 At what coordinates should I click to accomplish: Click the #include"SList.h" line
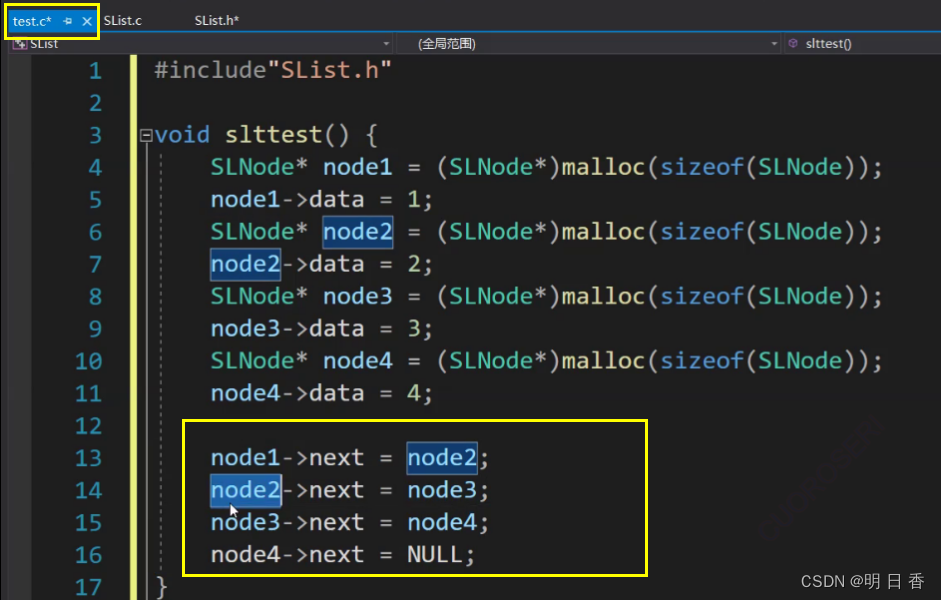coord(273,70)
